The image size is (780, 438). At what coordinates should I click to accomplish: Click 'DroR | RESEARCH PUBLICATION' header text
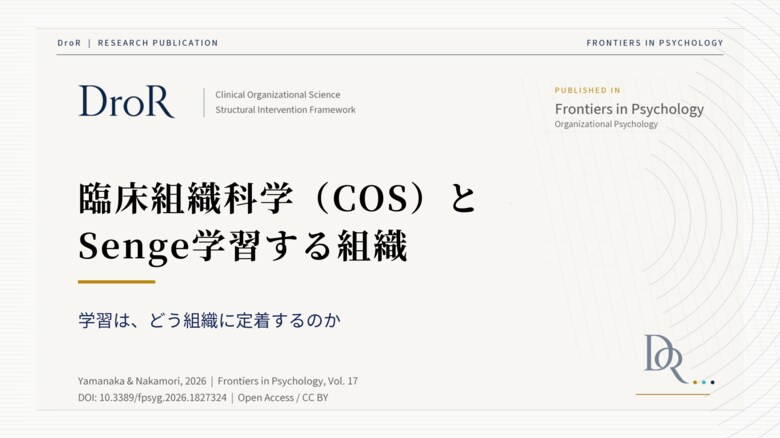pos(138,43)
